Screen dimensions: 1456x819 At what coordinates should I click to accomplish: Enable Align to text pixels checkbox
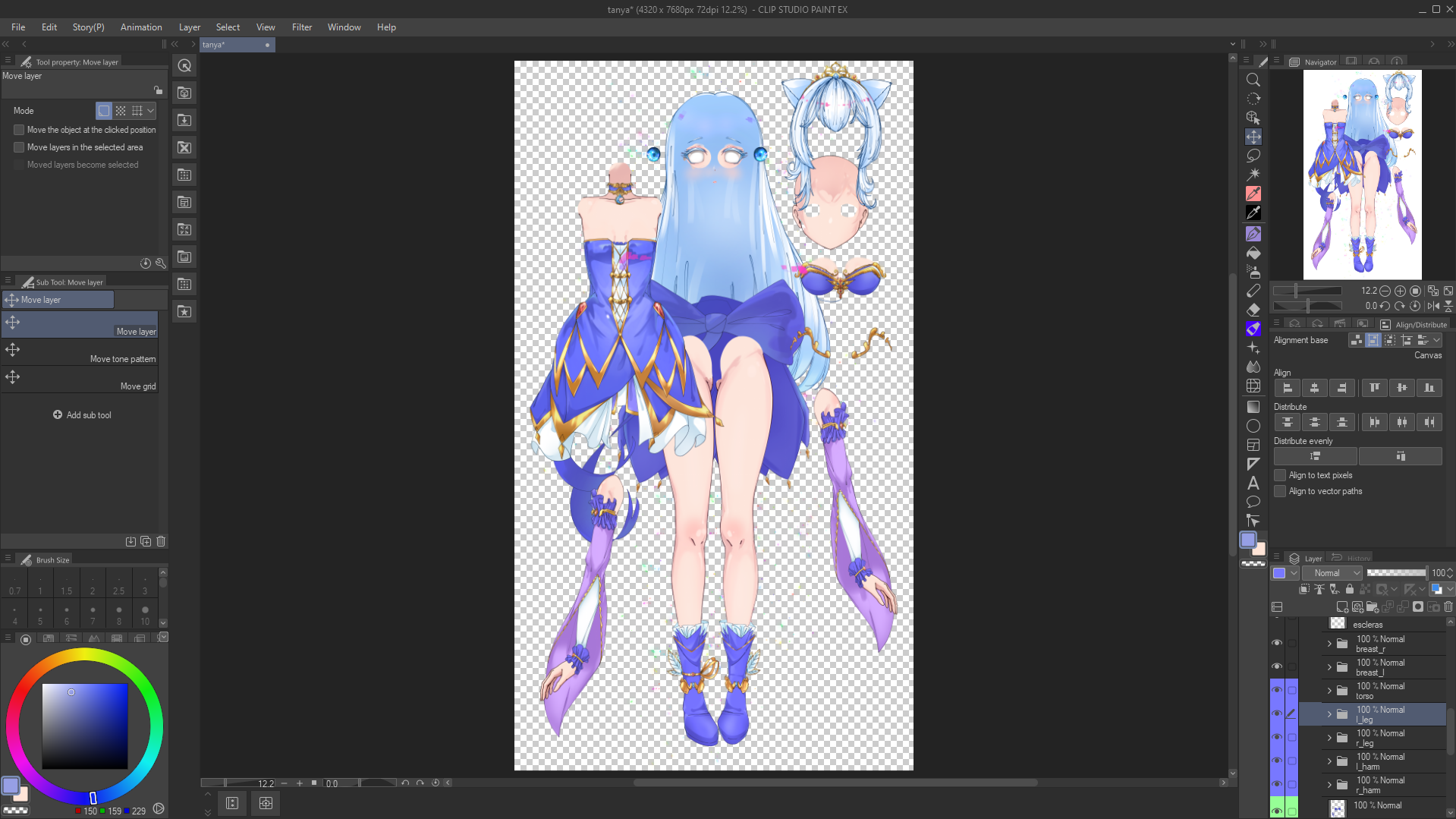click(x=1280, y=475)
